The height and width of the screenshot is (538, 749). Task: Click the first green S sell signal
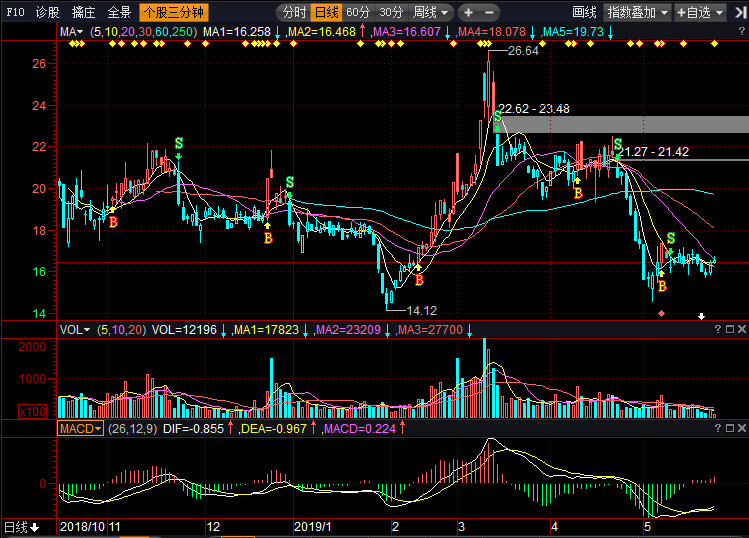[x=179, y=144]
